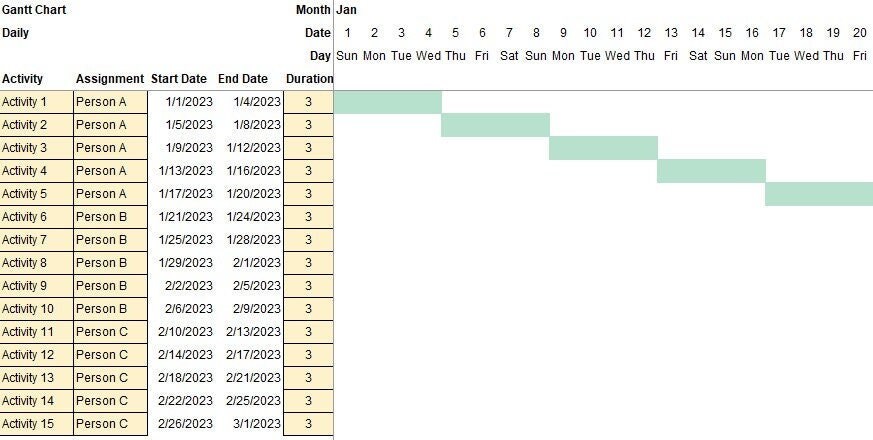Click the Sat label under date 7

[x=509, y=56]
